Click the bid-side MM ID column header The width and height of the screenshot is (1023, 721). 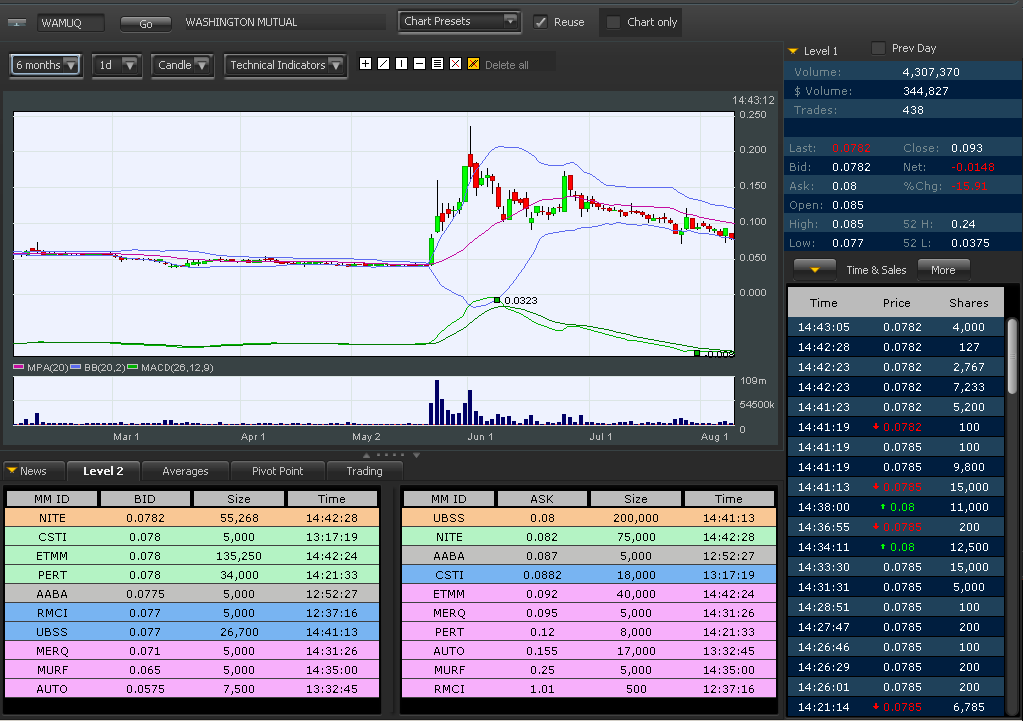pos(52,499)
